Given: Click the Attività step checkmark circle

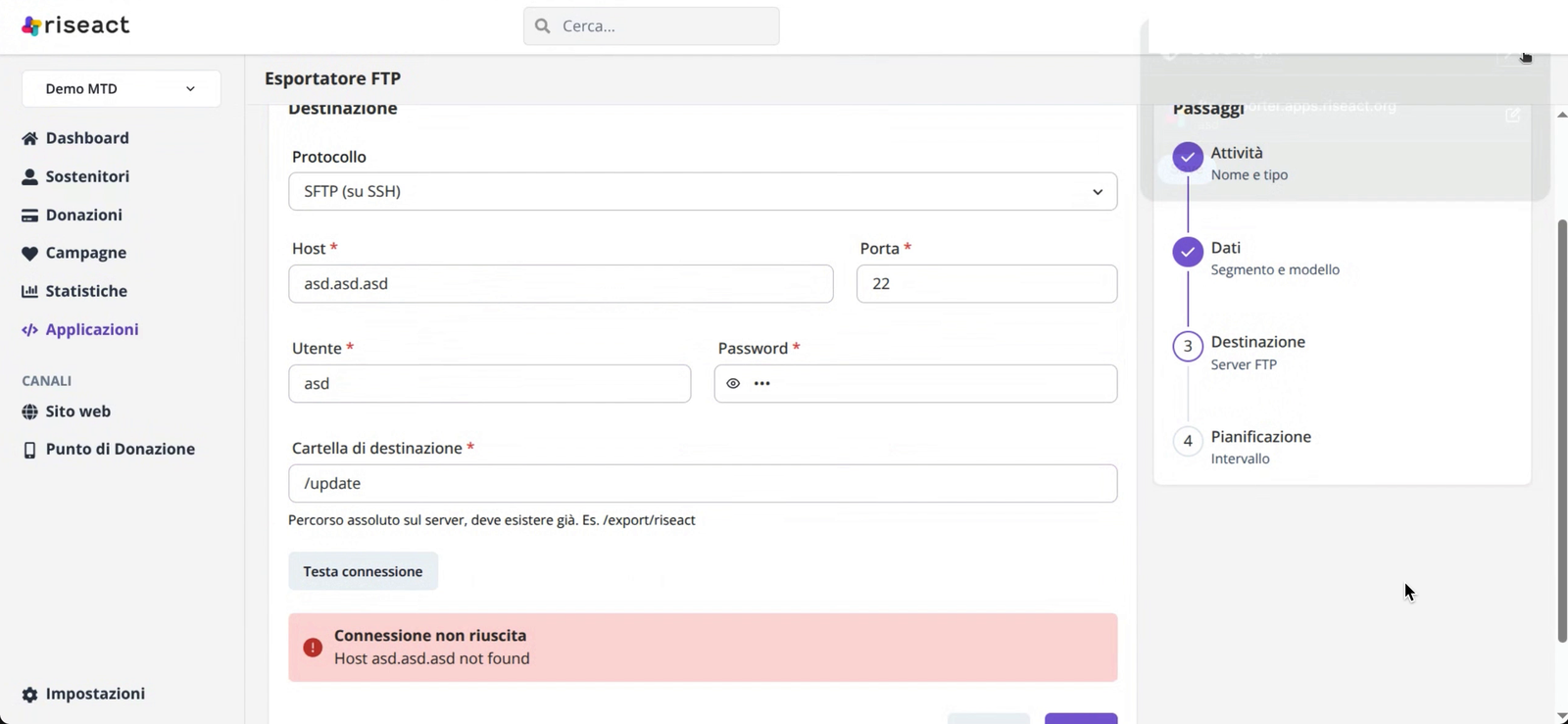Looking at the screenshot, I should pyautogui.click(x=1188, y=157).
